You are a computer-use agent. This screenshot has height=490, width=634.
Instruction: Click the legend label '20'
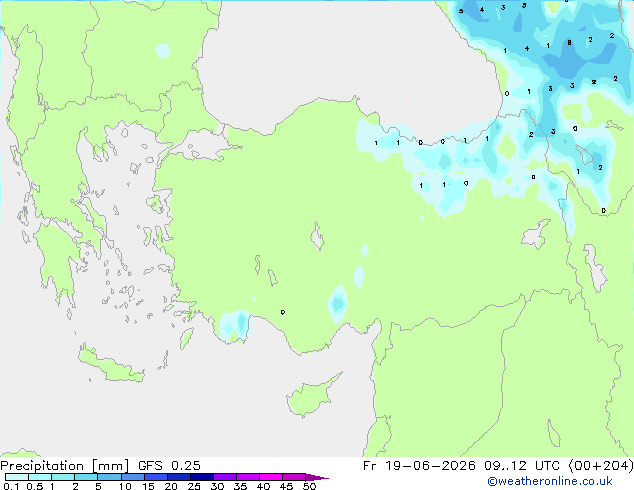click(171, 486)
